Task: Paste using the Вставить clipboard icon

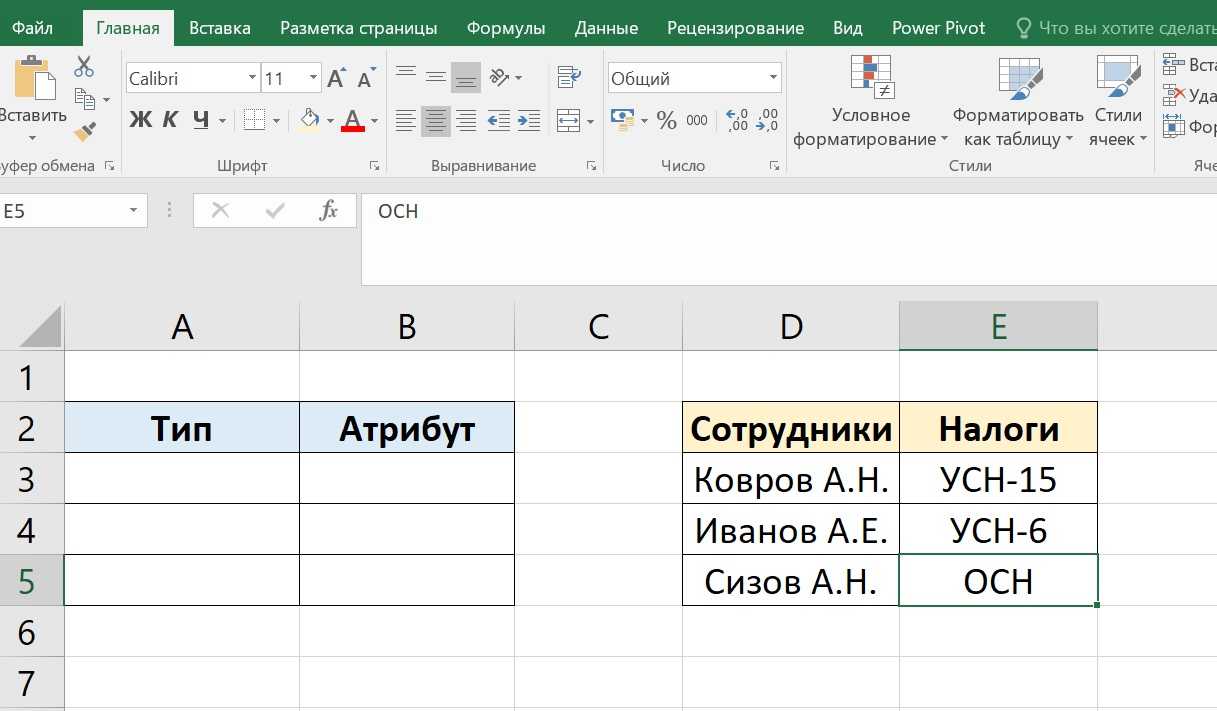Action: 33,78
